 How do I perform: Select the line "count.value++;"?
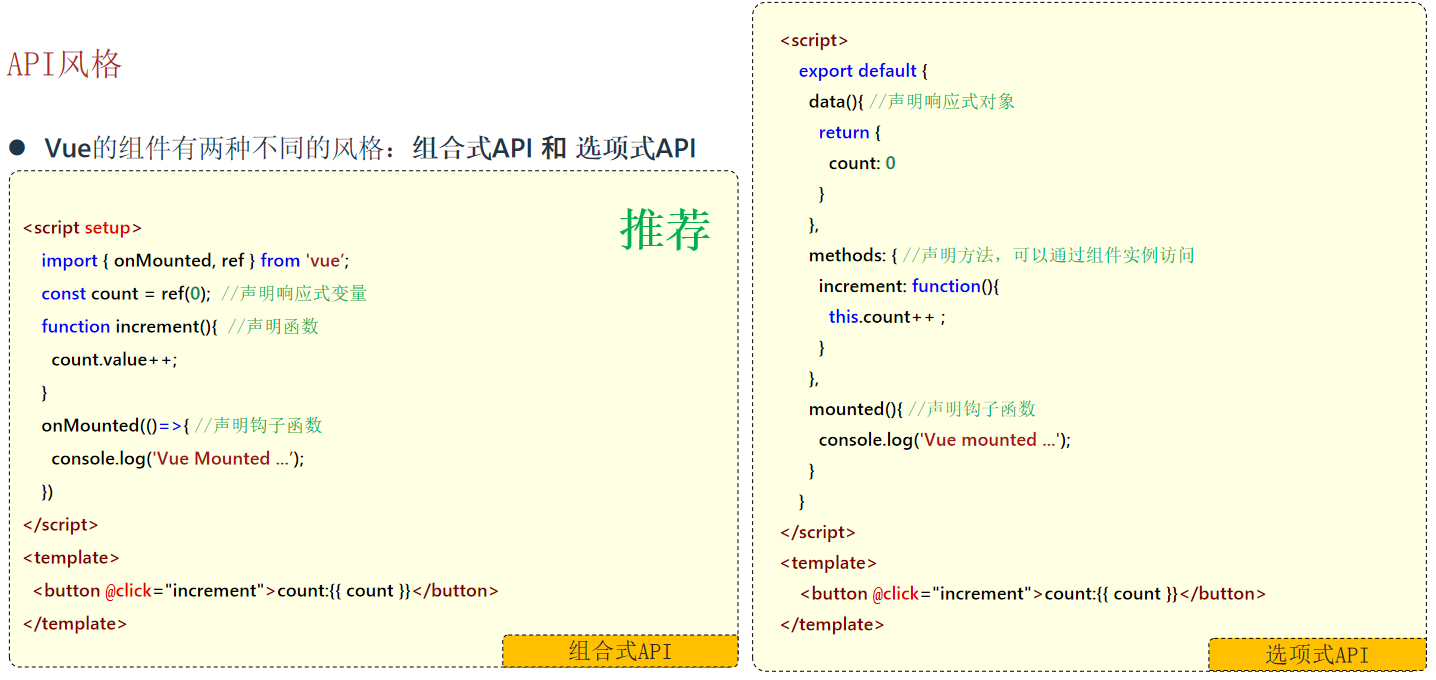[x=114, y=360]
